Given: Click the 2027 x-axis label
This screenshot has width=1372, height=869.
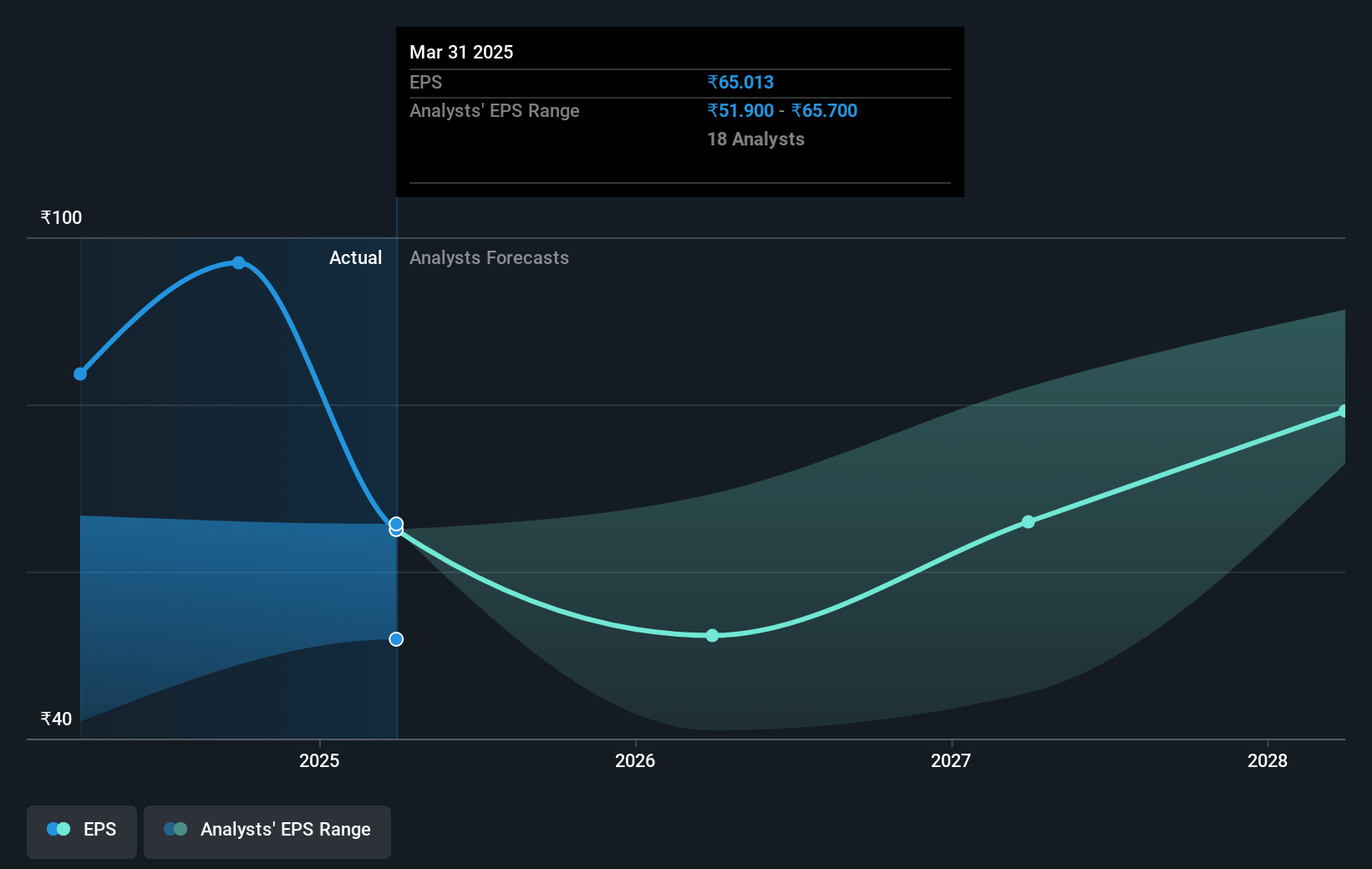Looking at the screenshot, I should [951, 760].
